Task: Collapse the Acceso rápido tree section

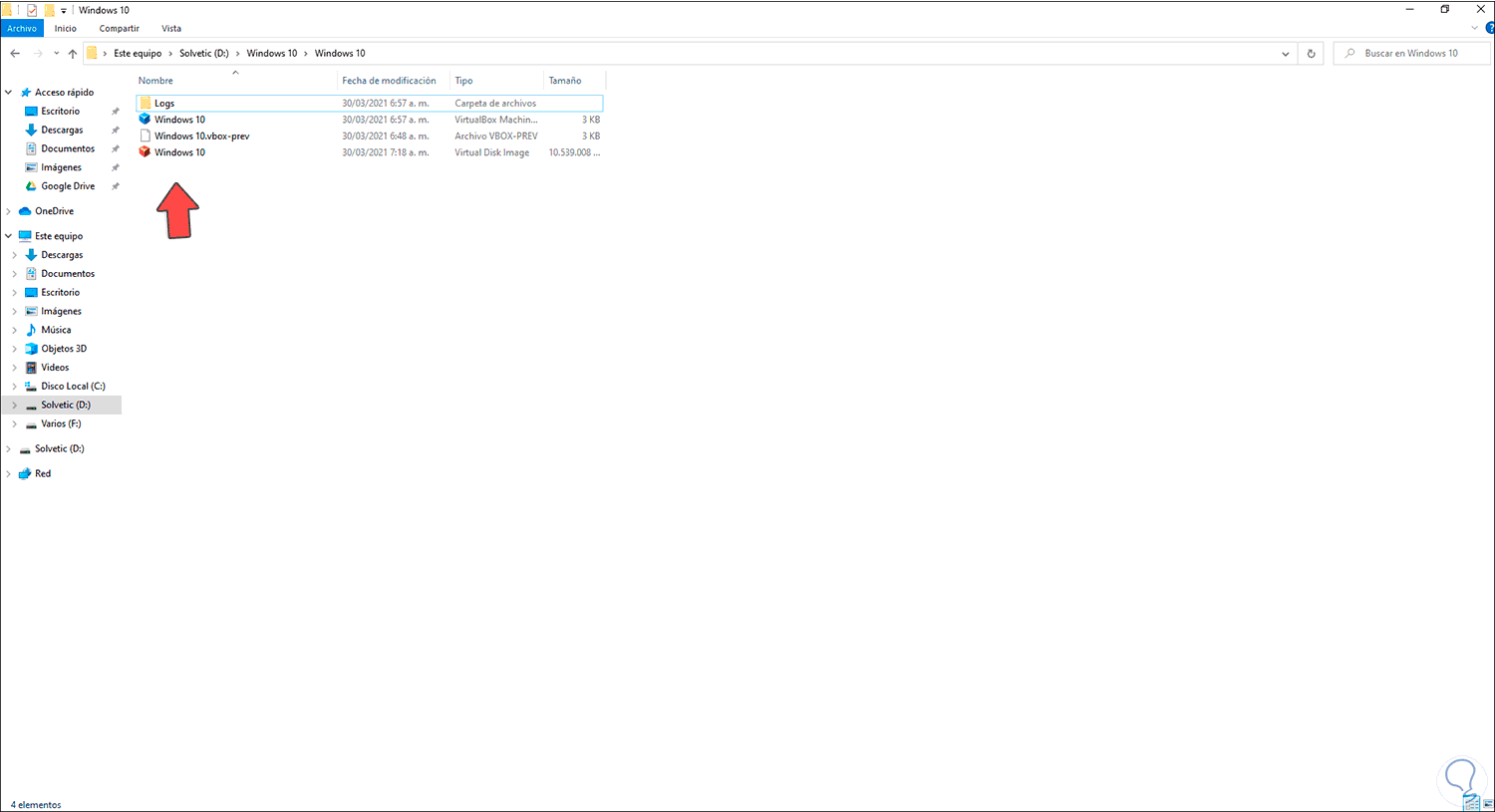Action: [x=9, y=93]
